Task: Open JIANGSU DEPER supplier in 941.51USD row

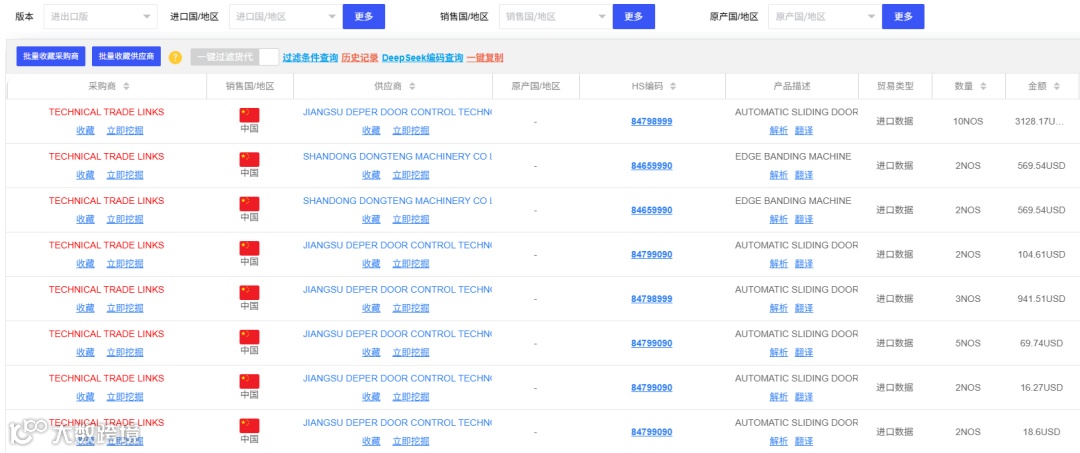Action: (397, 290)
